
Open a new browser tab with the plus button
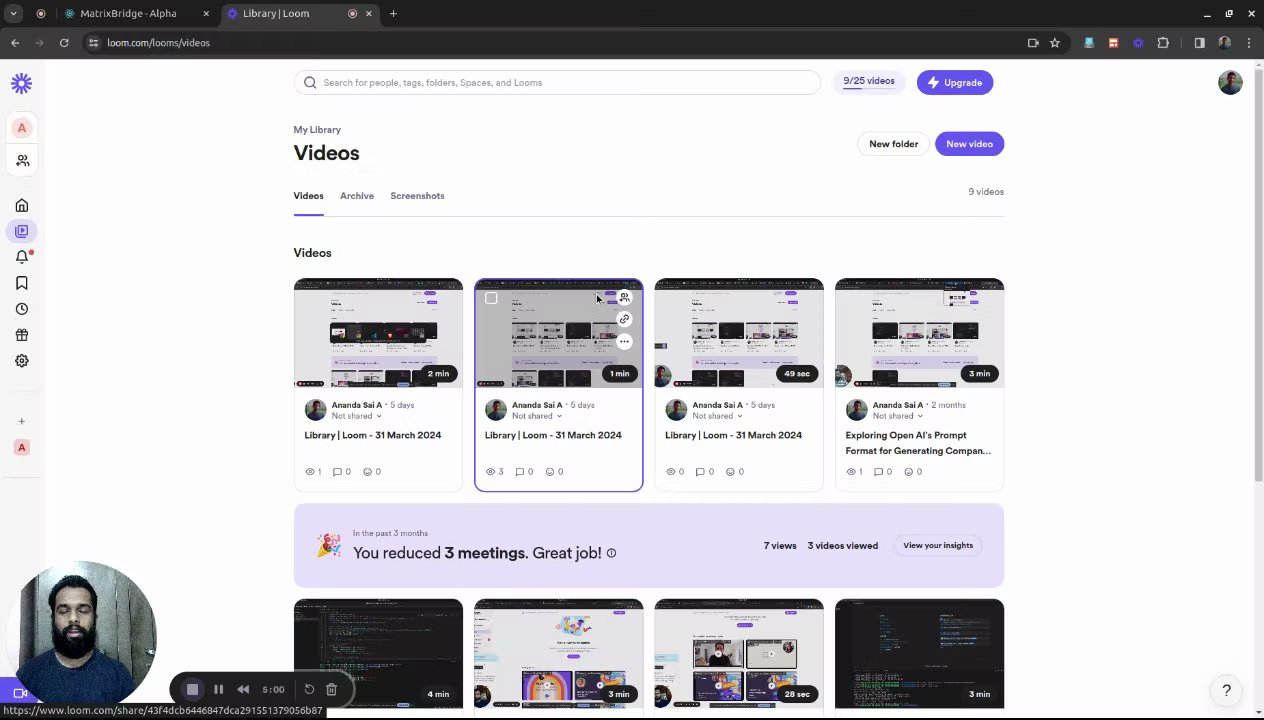point(393,14)
